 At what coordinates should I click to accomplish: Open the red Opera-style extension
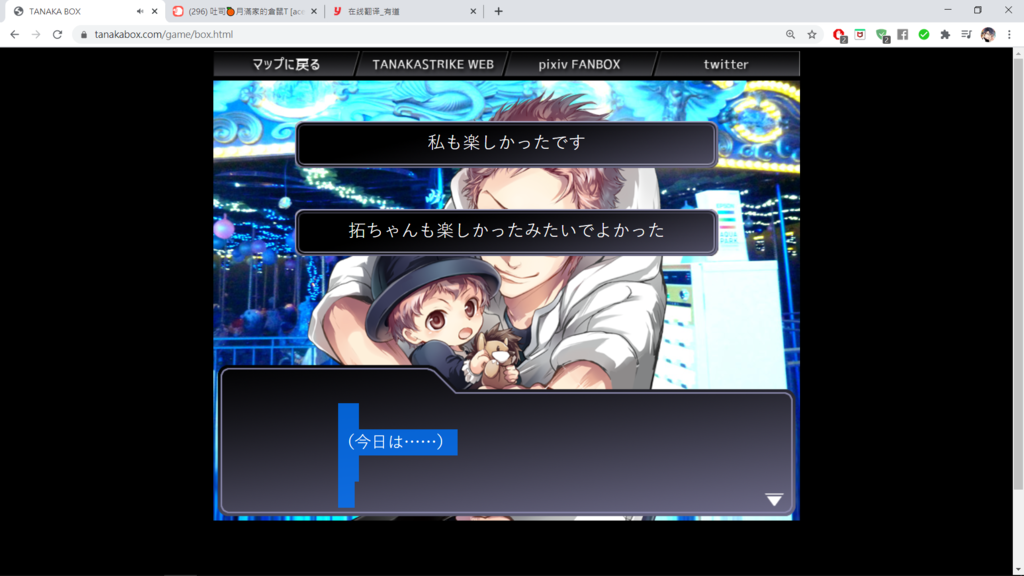click(x=839, y=35)
